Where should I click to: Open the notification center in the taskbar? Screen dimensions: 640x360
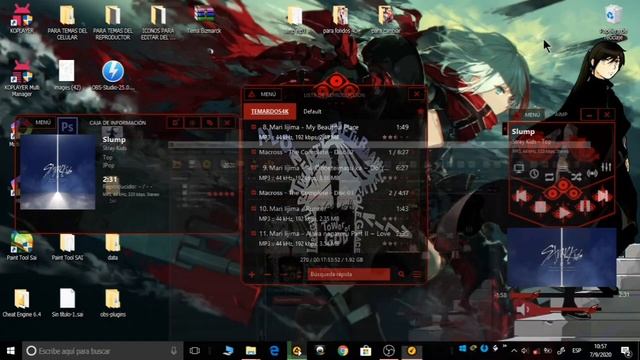tap(626, 351)
